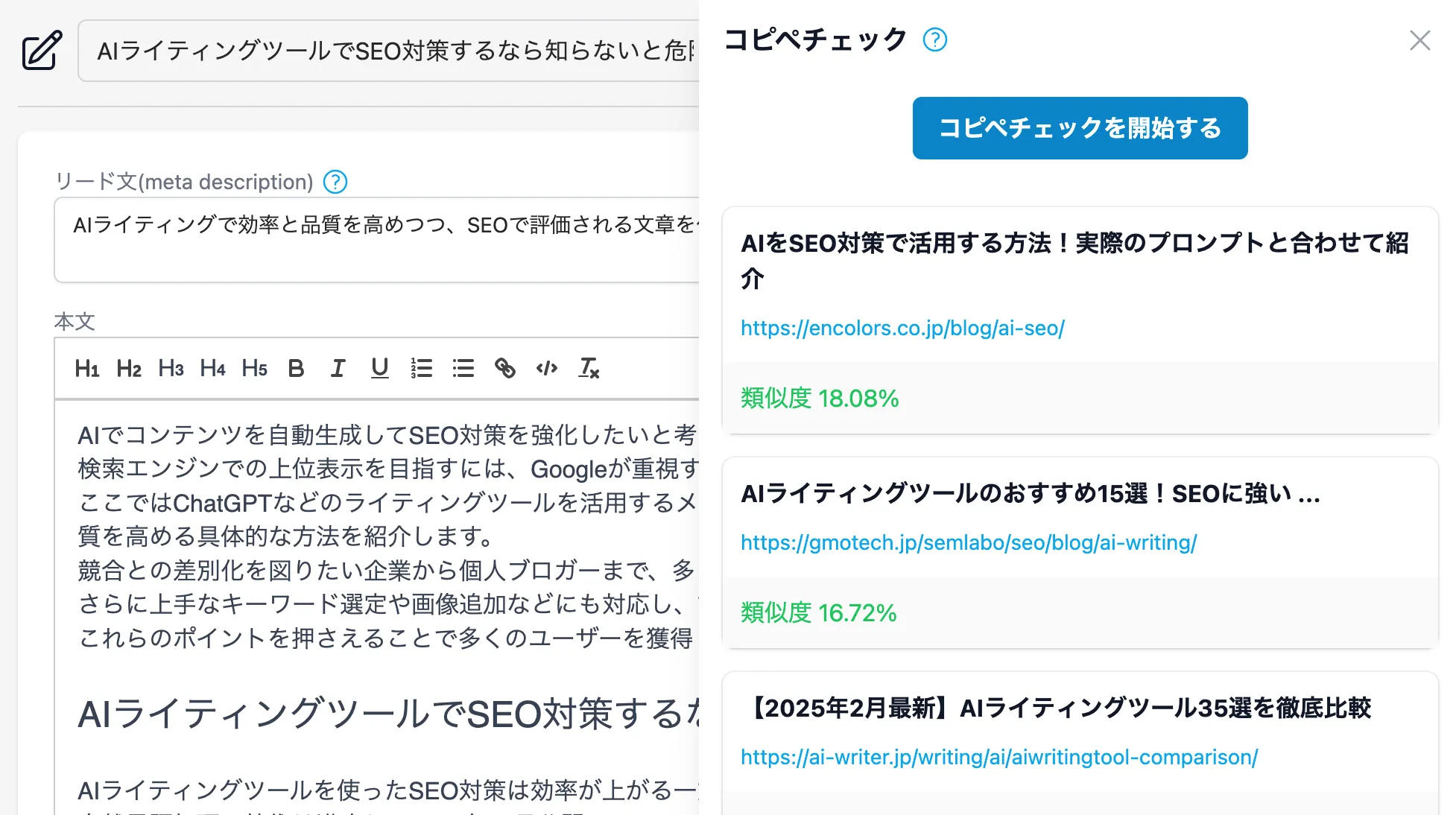
Task: Click the body heading AIライティングツールでSEO対策する
Action: (x=388, y=714)
